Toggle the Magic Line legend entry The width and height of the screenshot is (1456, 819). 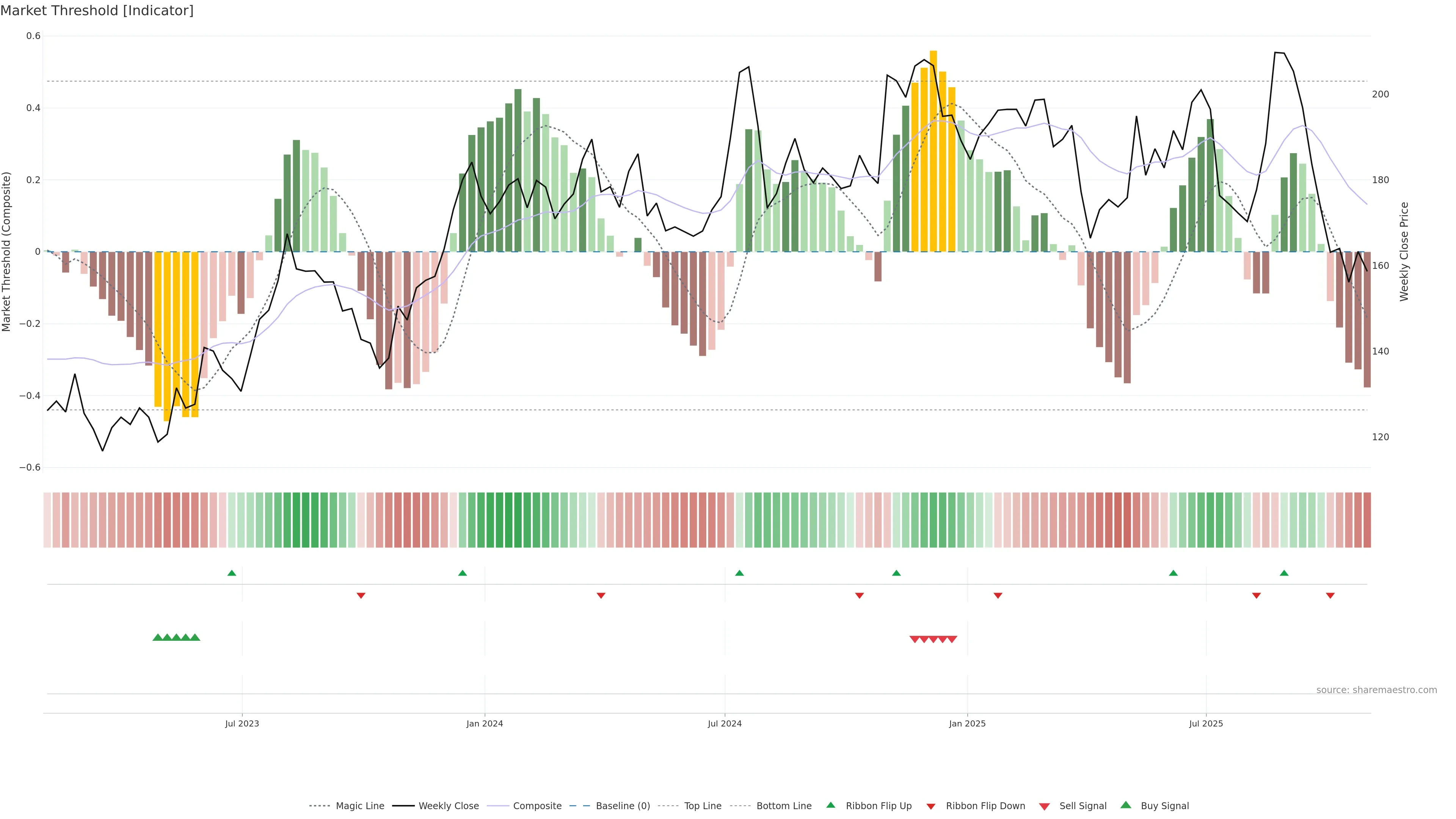[359, 806]
